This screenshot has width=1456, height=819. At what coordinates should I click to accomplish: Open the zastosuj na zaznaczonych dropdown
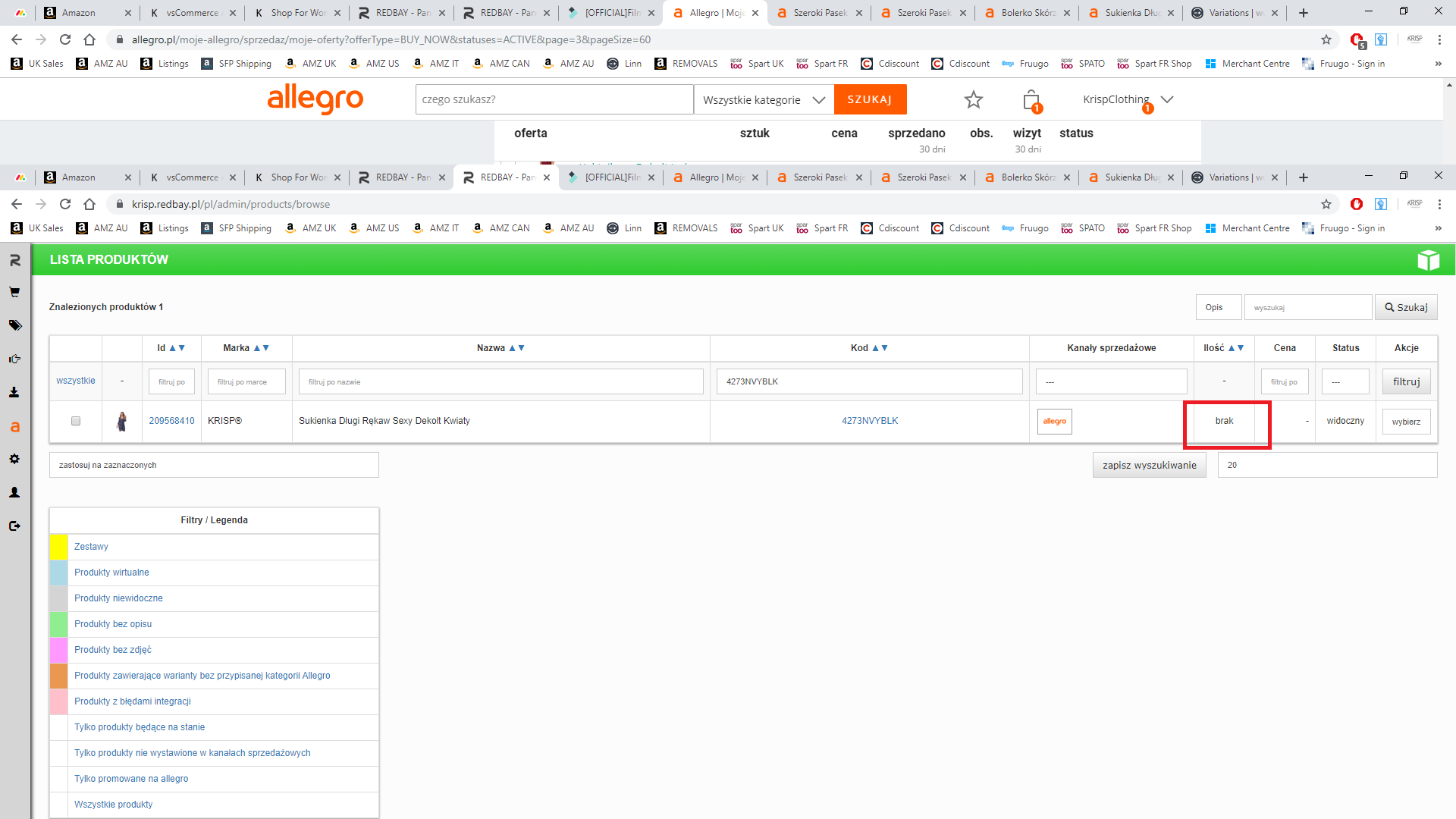click(x=214, y=465)
